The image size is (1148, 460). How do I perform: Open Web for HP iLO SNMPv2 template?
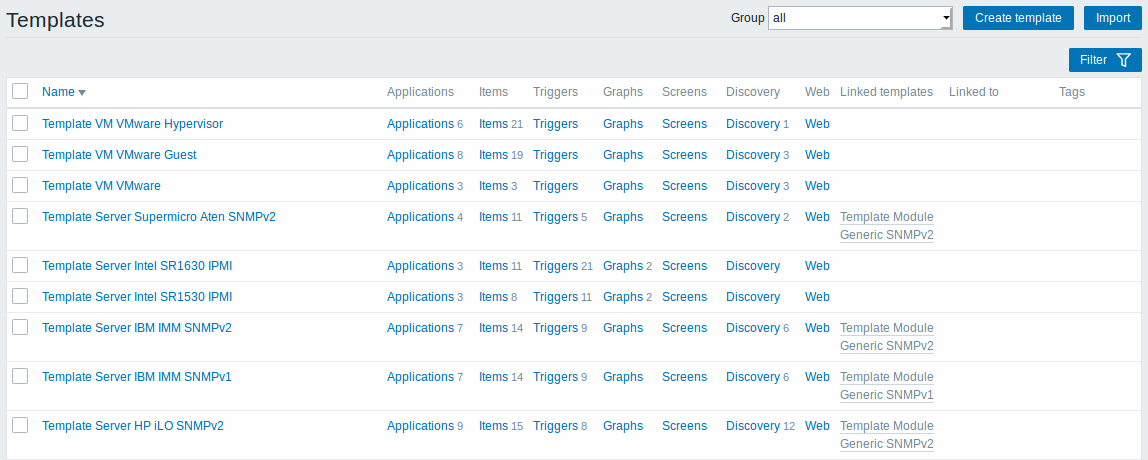817,426
